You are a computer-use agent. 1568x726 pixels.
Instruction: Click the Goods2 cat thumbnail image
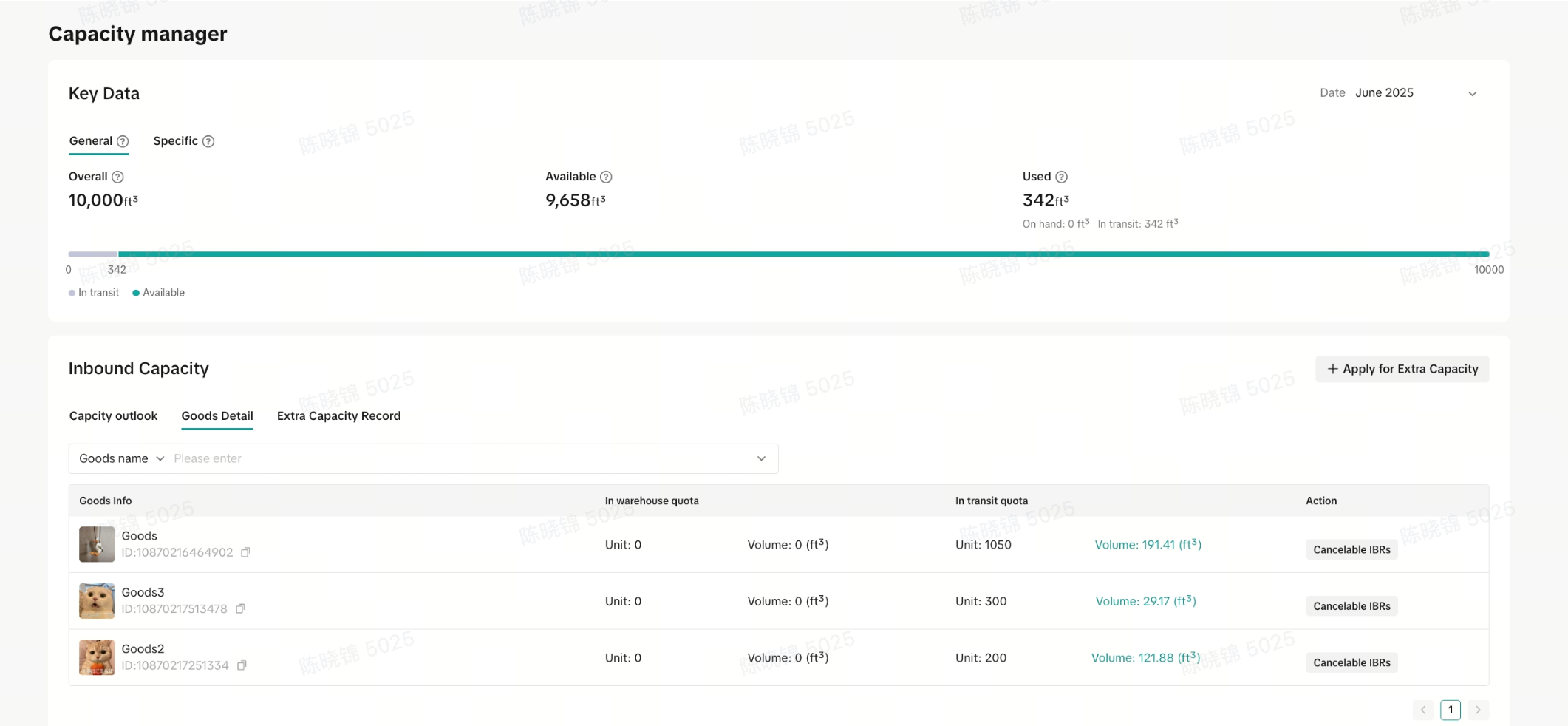point(97,657)
